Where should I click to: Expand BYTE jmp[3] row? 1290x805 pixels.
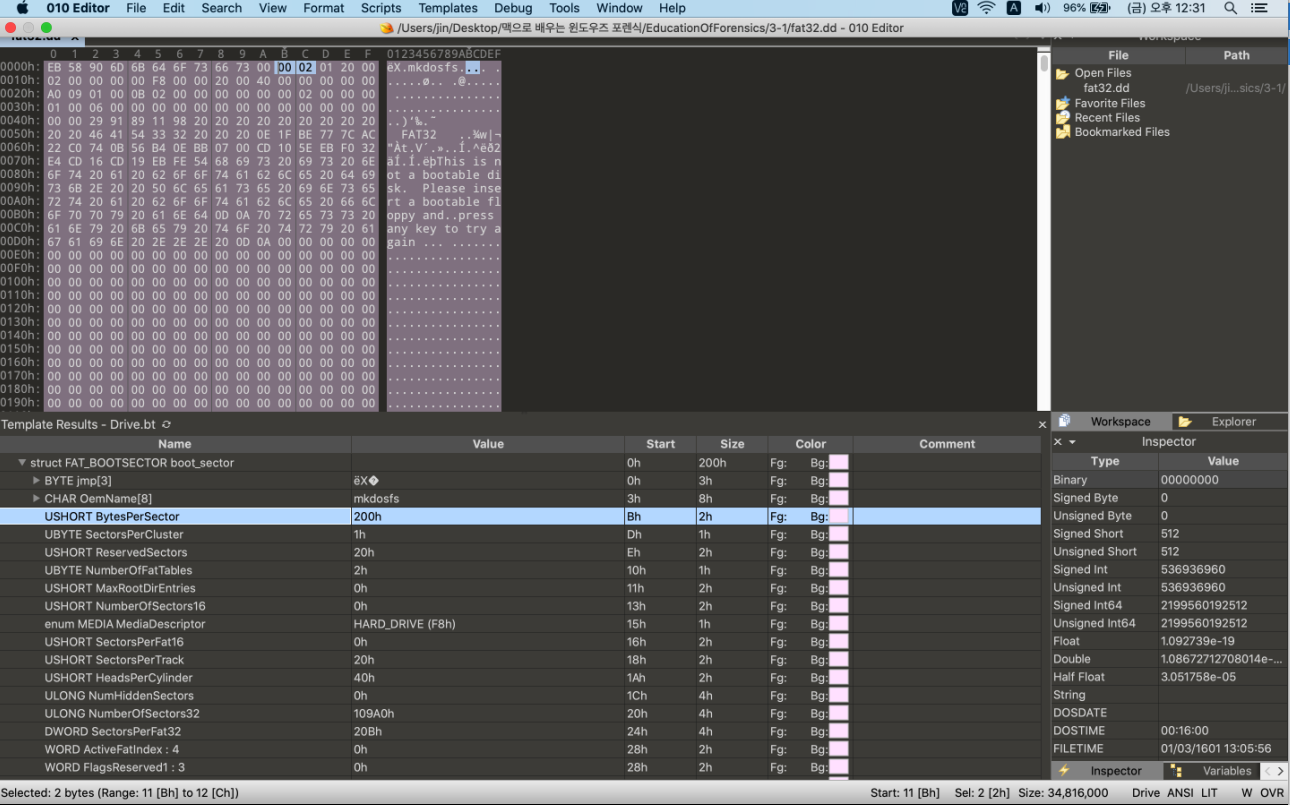[x=37, y=481]
